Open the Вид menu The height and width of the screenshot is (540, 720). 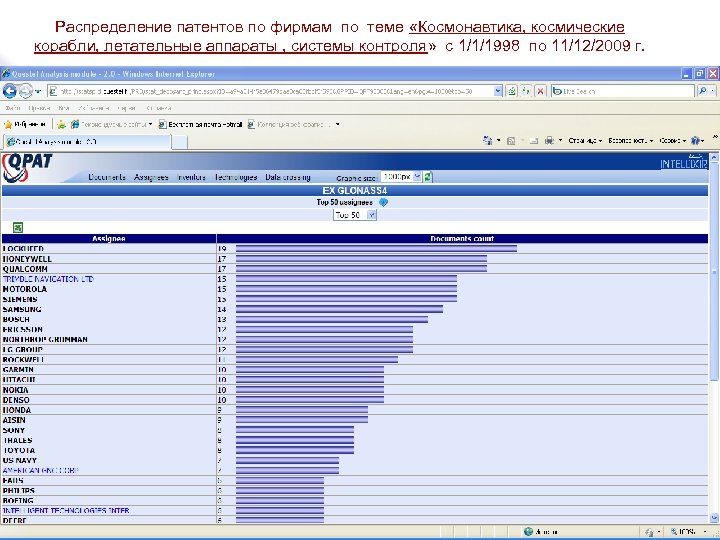click(64, 108)
